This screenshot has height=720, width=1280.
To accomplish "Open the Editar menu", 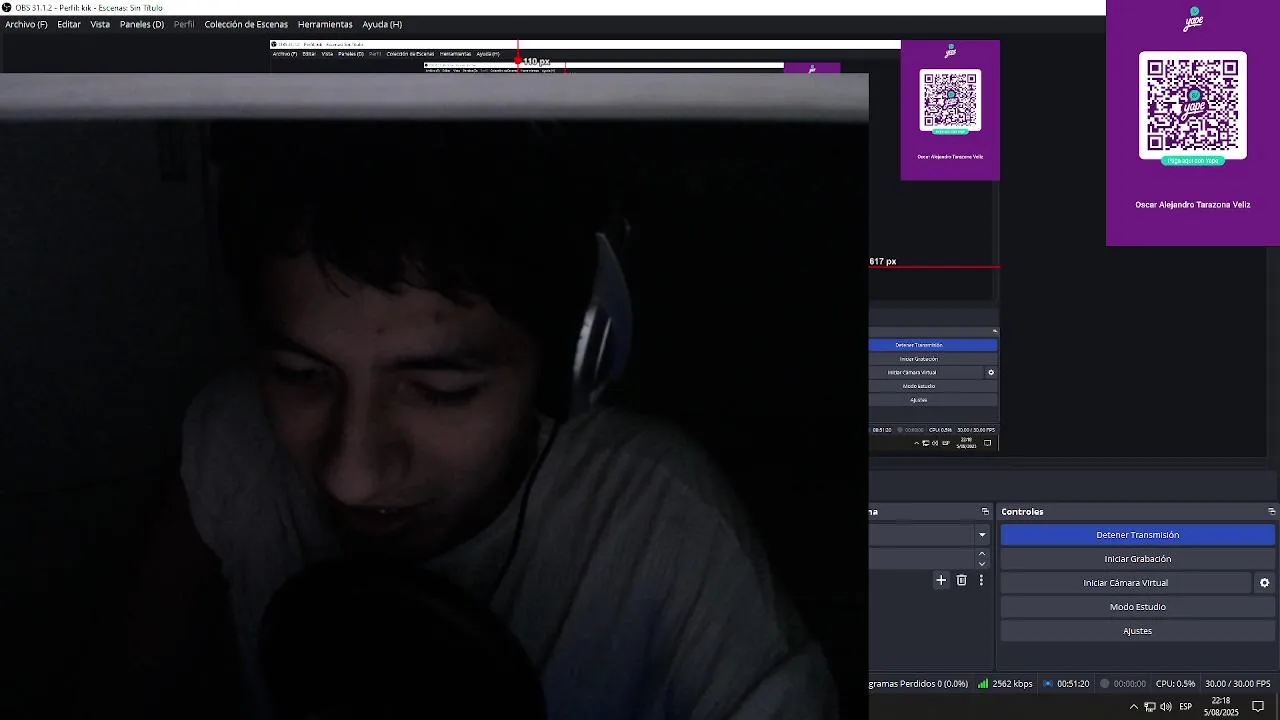I will click(x=69, y=24).
